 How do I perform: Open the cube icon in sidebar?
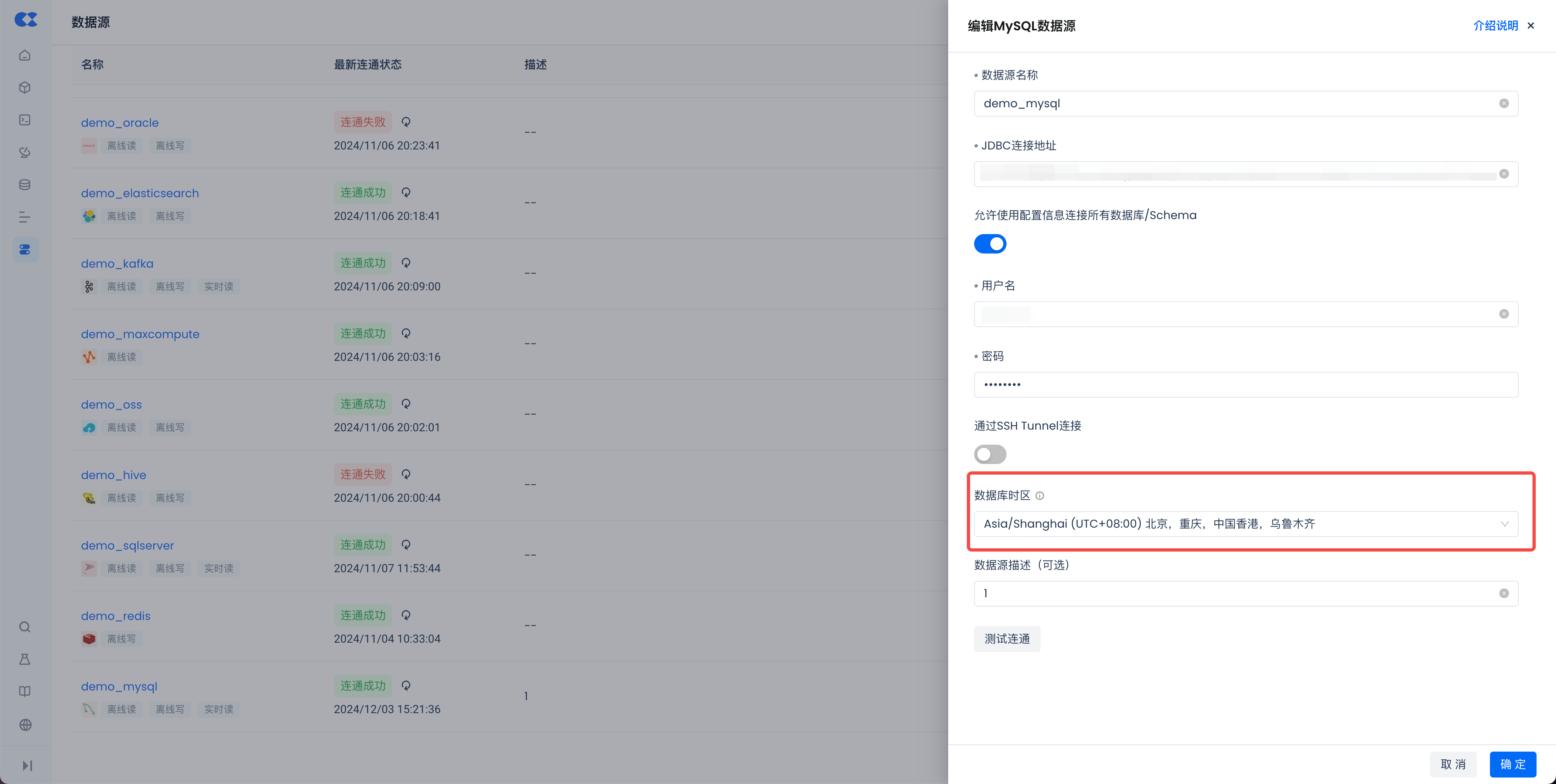pos(25,87)
